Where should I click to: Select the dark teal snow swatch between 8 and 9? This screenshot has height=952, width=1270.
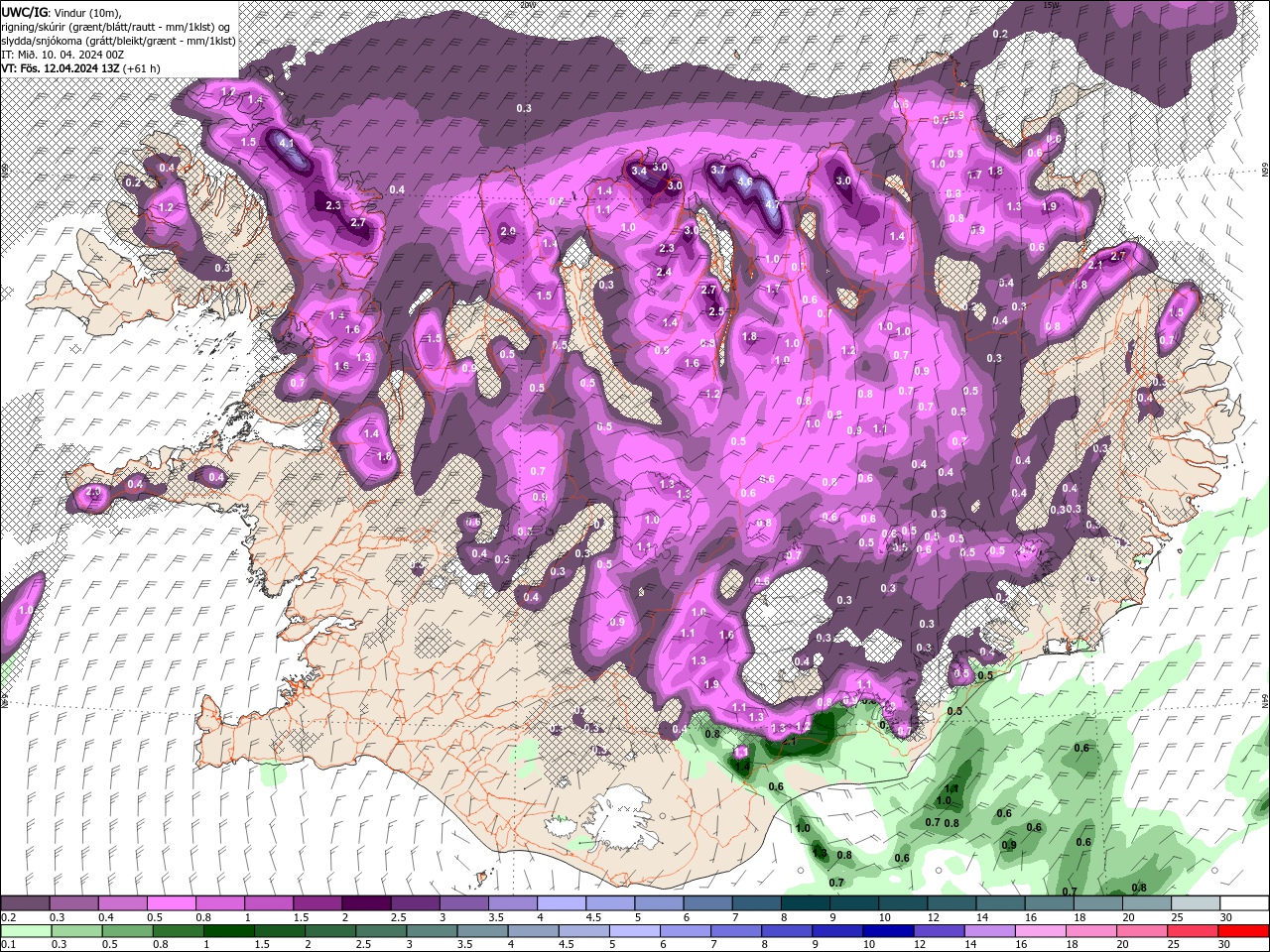click(804, 903)
